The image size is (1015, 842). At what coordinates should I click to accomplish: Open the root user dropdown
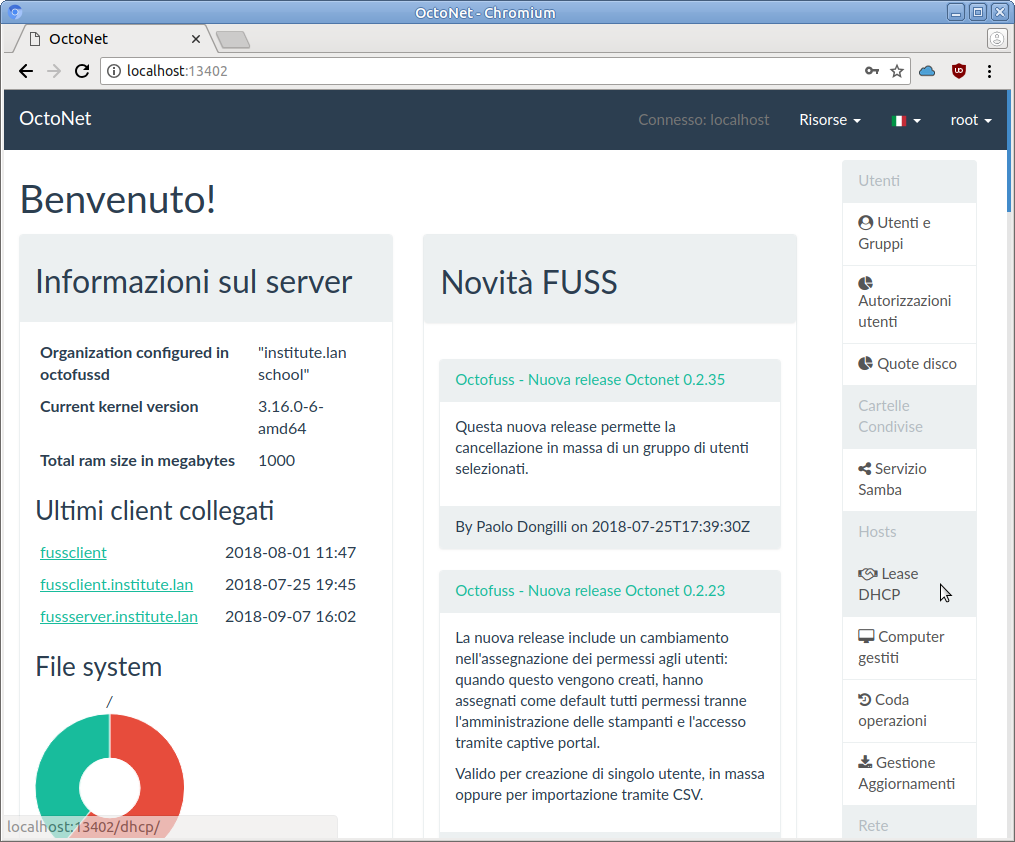971,120
